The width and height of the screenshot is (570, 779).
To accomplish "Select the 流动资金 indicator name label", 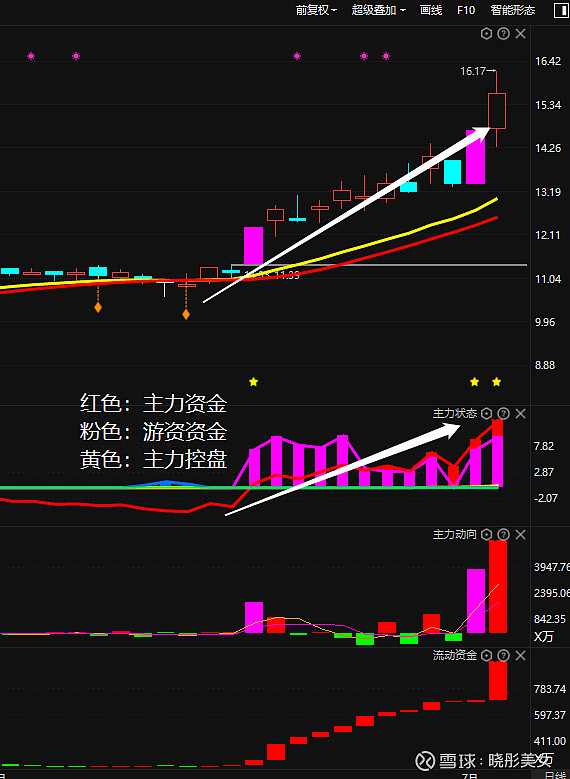I will tap(455, 656).
